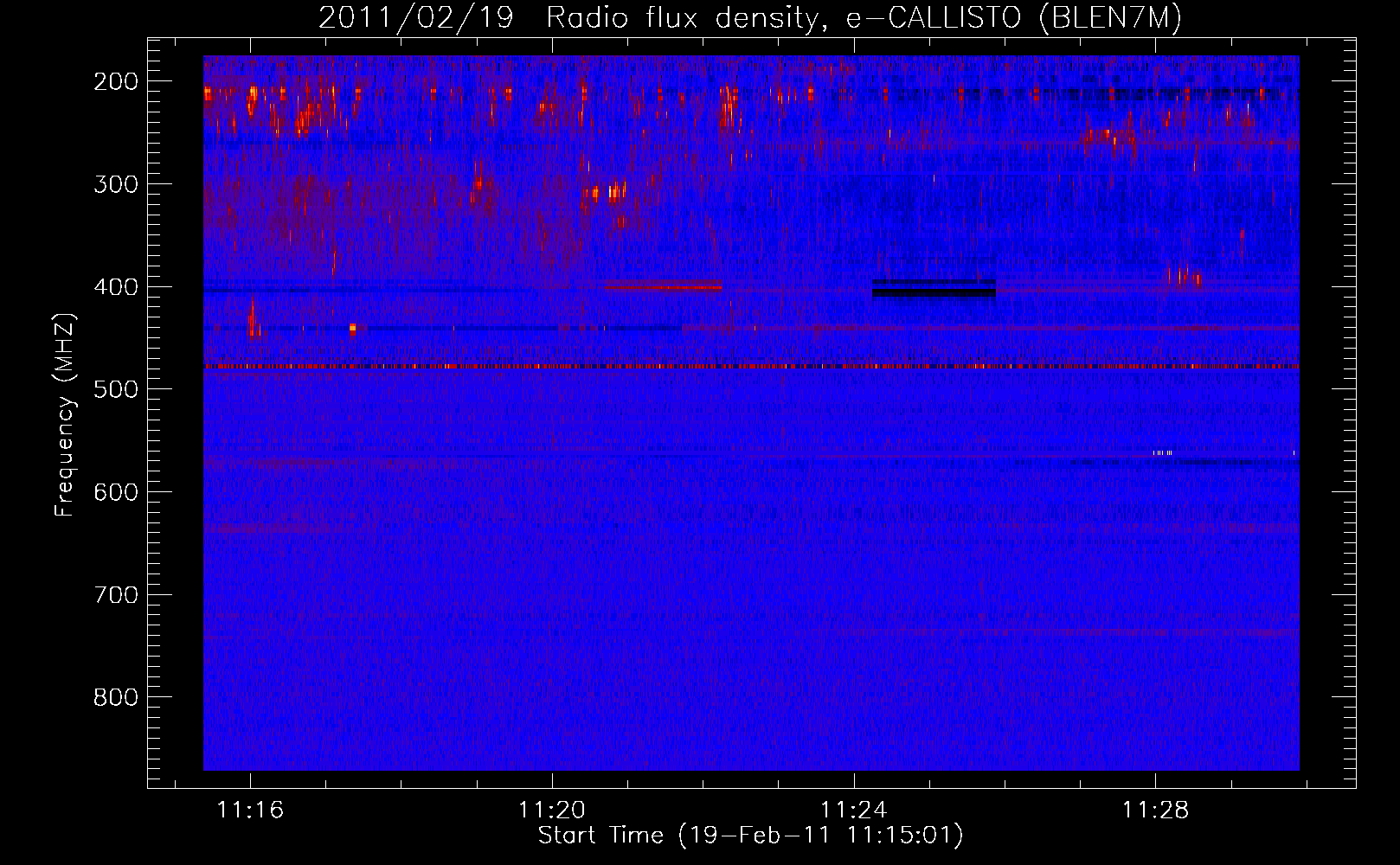
Task: Click the 11:16 time tick label
Action: pyautogui.click(x=250, y=811)
